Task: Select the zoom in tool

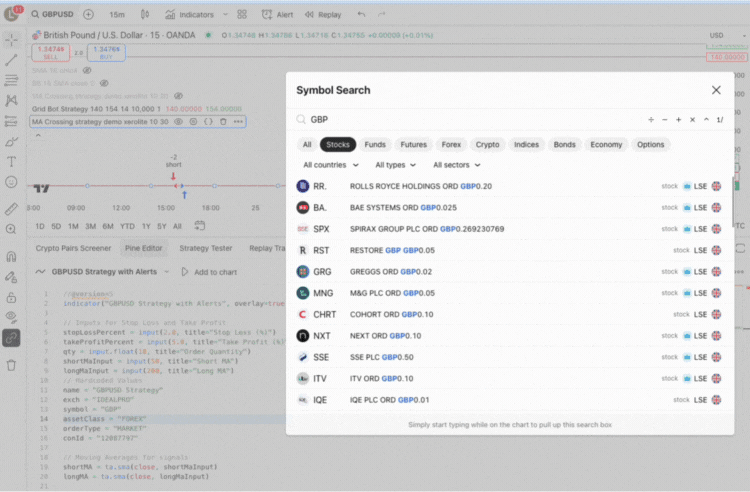Action: [11, 229]
